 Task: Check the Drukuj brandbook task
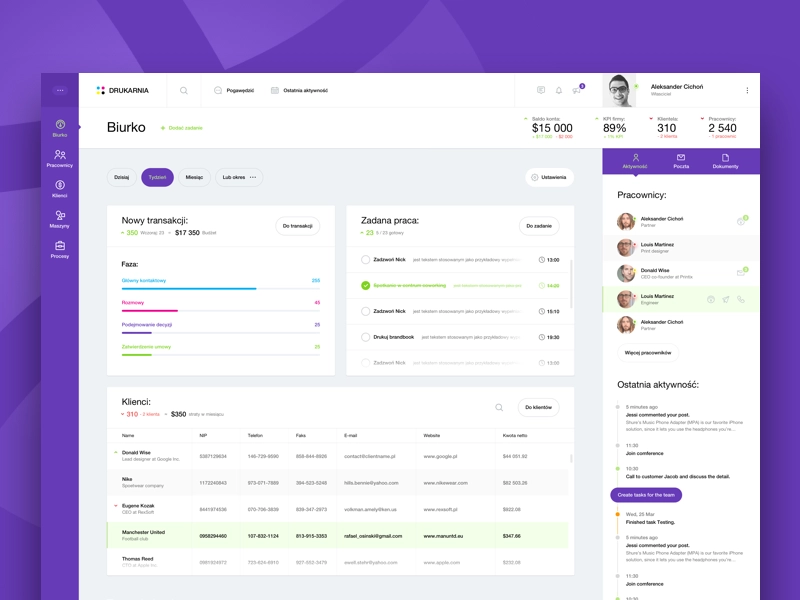point(365,337)
